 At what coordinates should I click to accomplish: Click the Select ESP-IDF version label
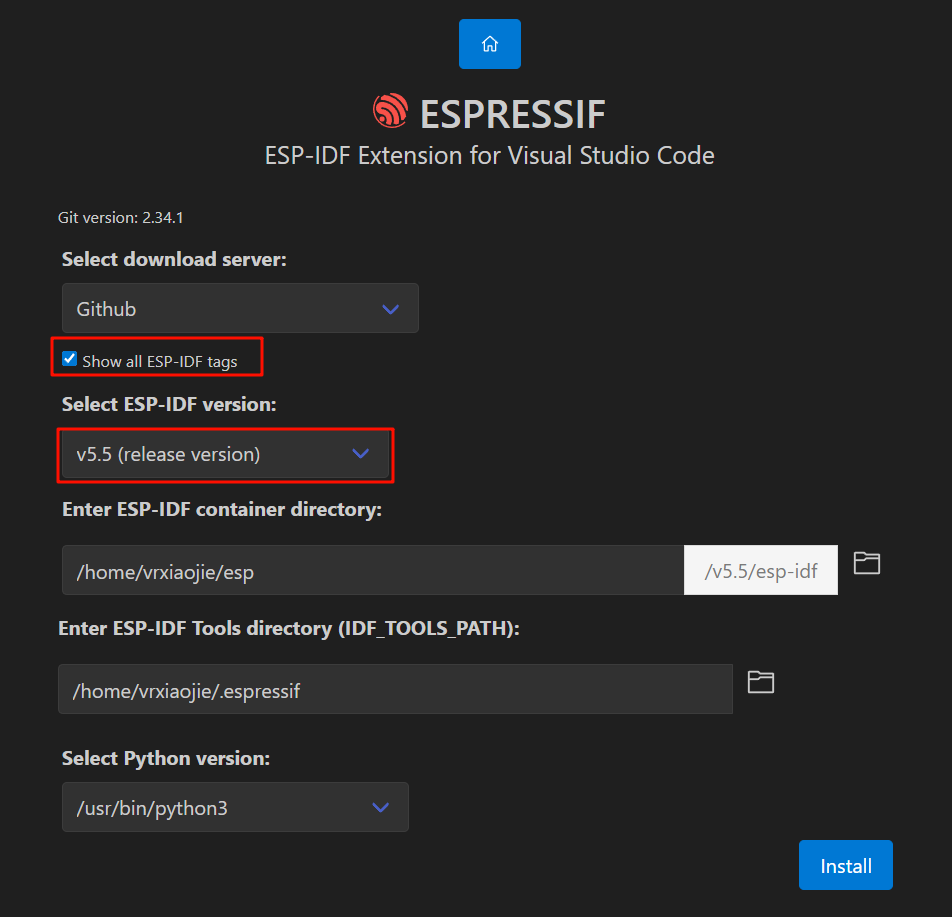point(169,404)
